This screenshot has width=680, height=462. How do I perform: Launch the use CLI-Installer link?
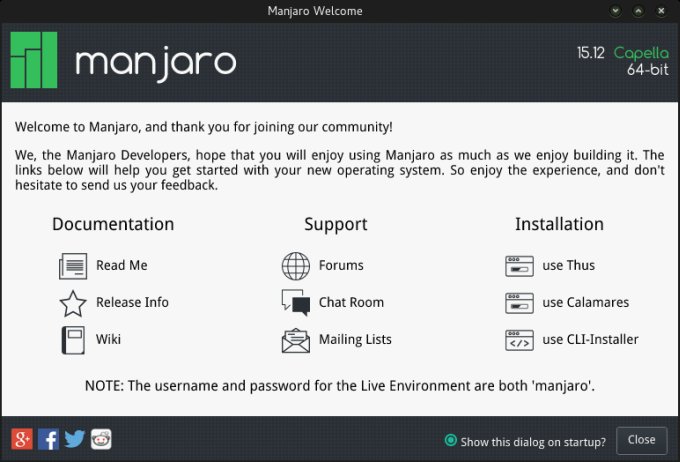click(590, 339)
